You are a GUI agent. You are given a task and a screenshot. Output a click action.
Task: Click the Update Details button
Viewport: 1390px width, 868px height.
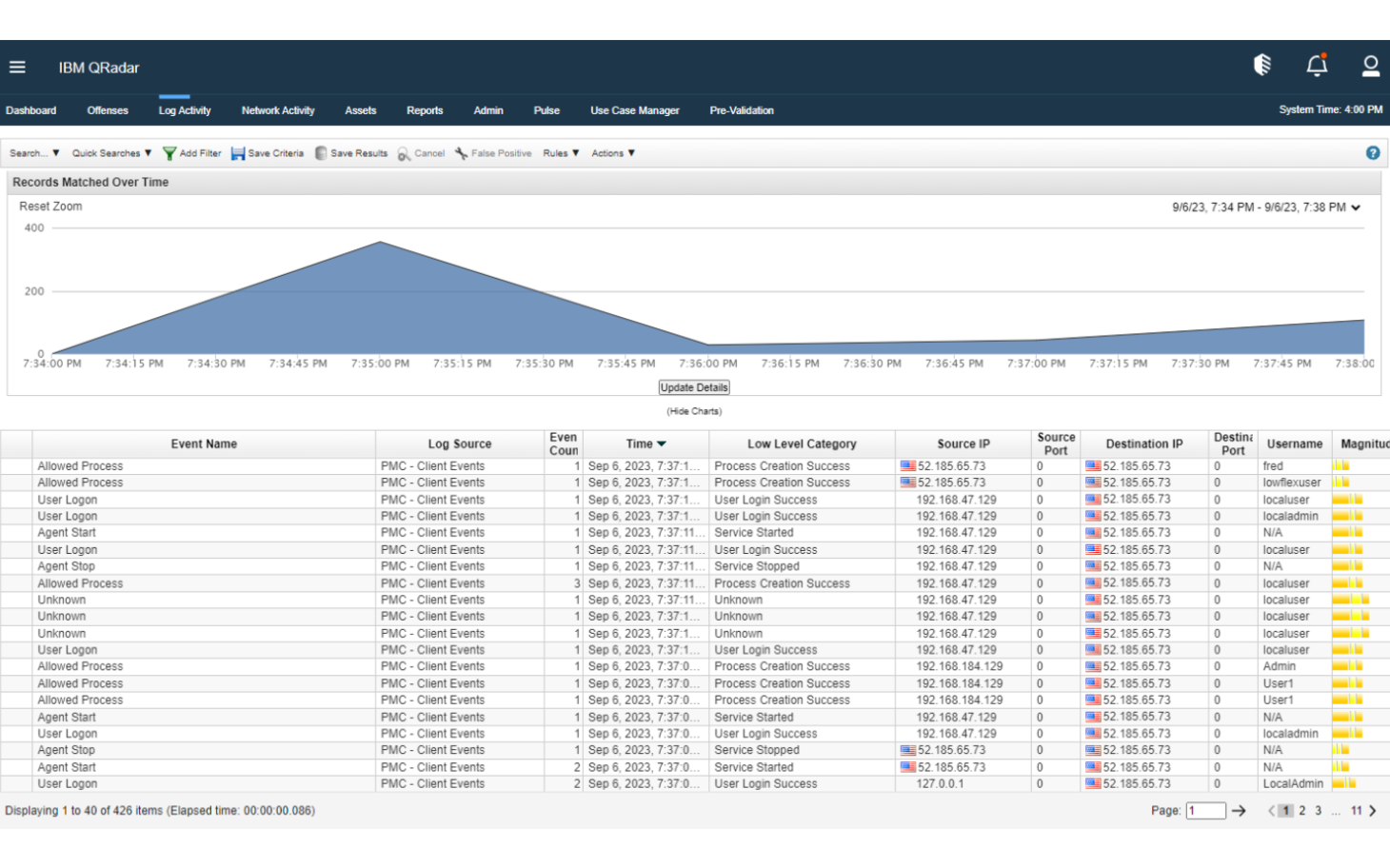(694, 387)
